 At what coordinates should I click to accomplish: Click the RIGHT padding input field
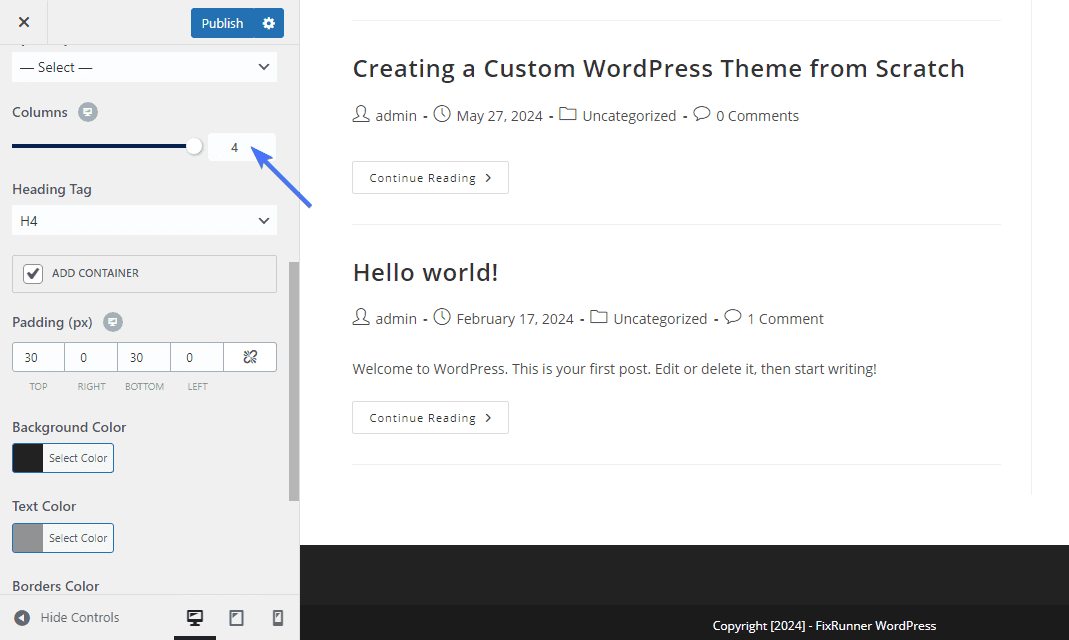[x=91, y=357]
